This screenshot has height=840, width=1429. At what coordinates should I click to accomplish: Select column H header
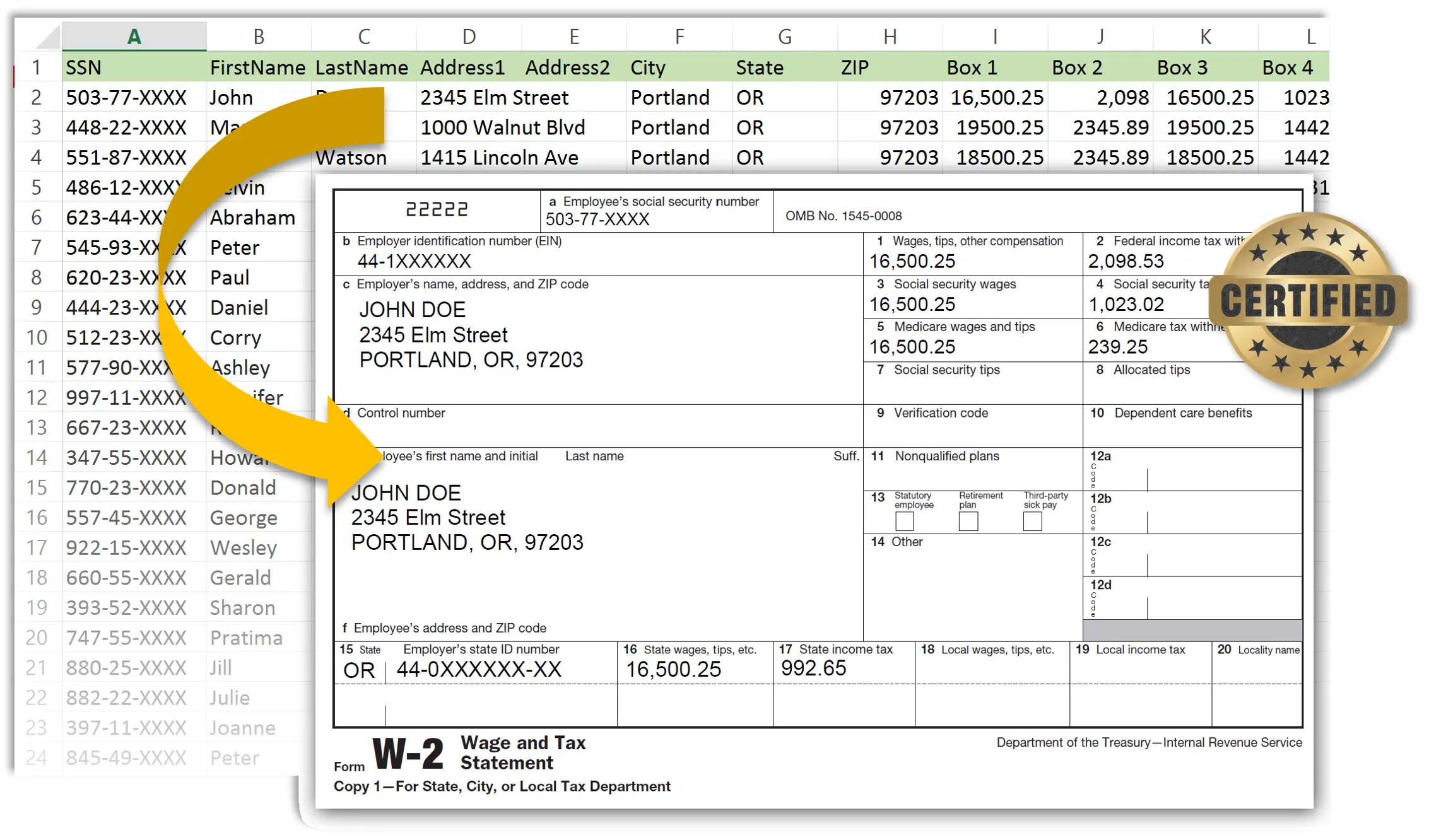click(x=890, y=36)
